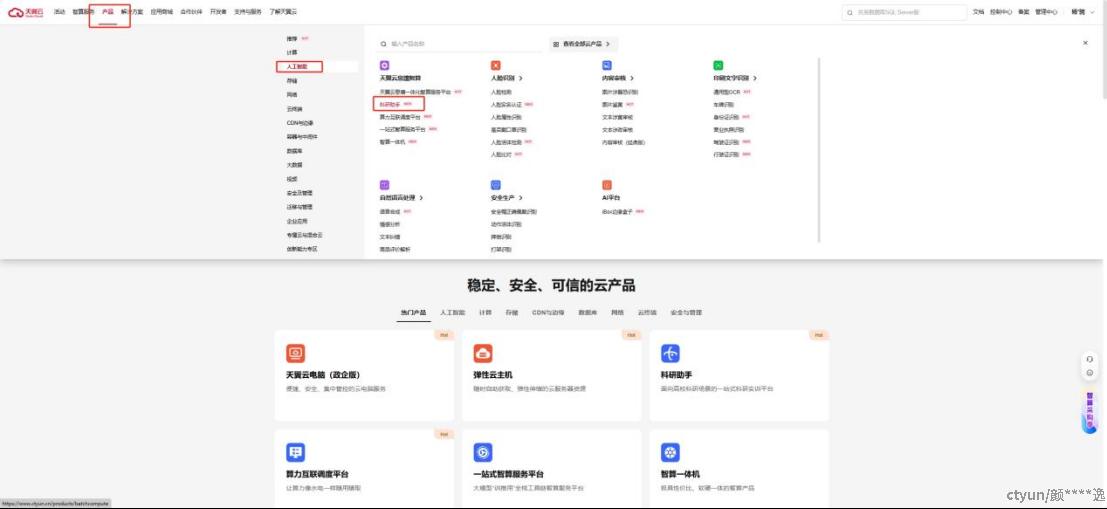The width and height of the screenshot is (1107, 509).
Task: Click the magnifier icon in product search box
Action: pos(384,44)
